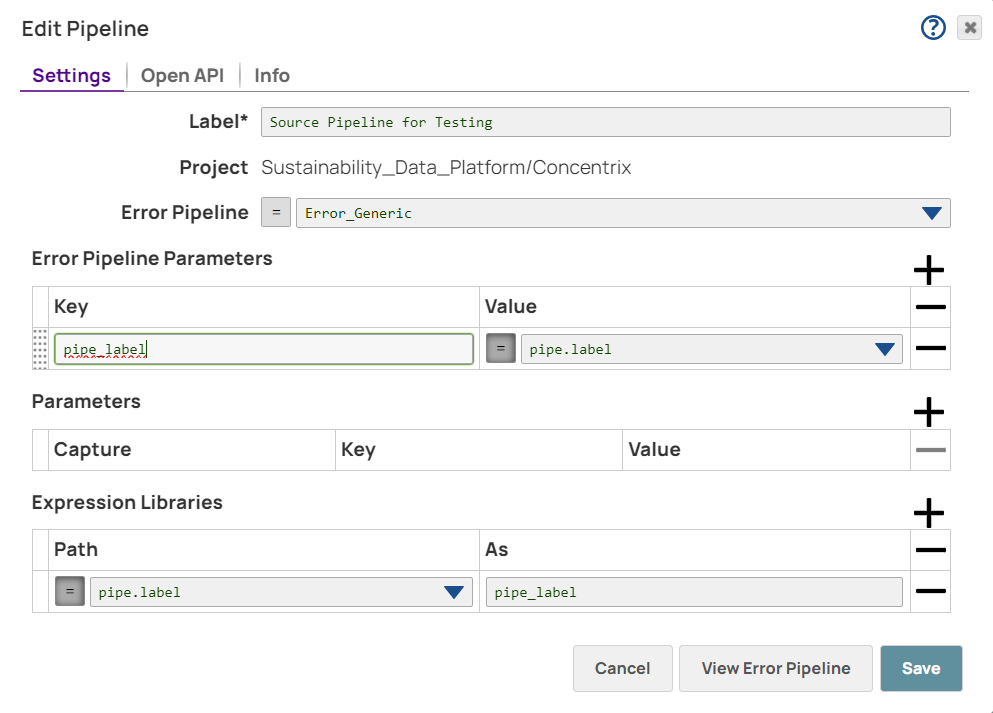
Task: Click View Error Pipeline
Action: 775,668
